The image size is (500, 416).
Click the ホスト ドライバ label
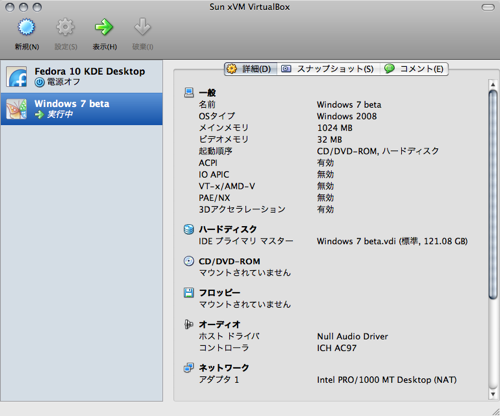click(229, 336)
